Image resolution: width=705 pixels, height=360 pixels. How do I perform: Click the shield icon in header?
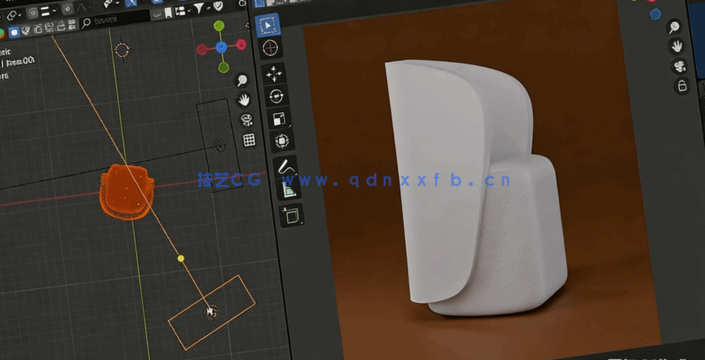point(218,6)
